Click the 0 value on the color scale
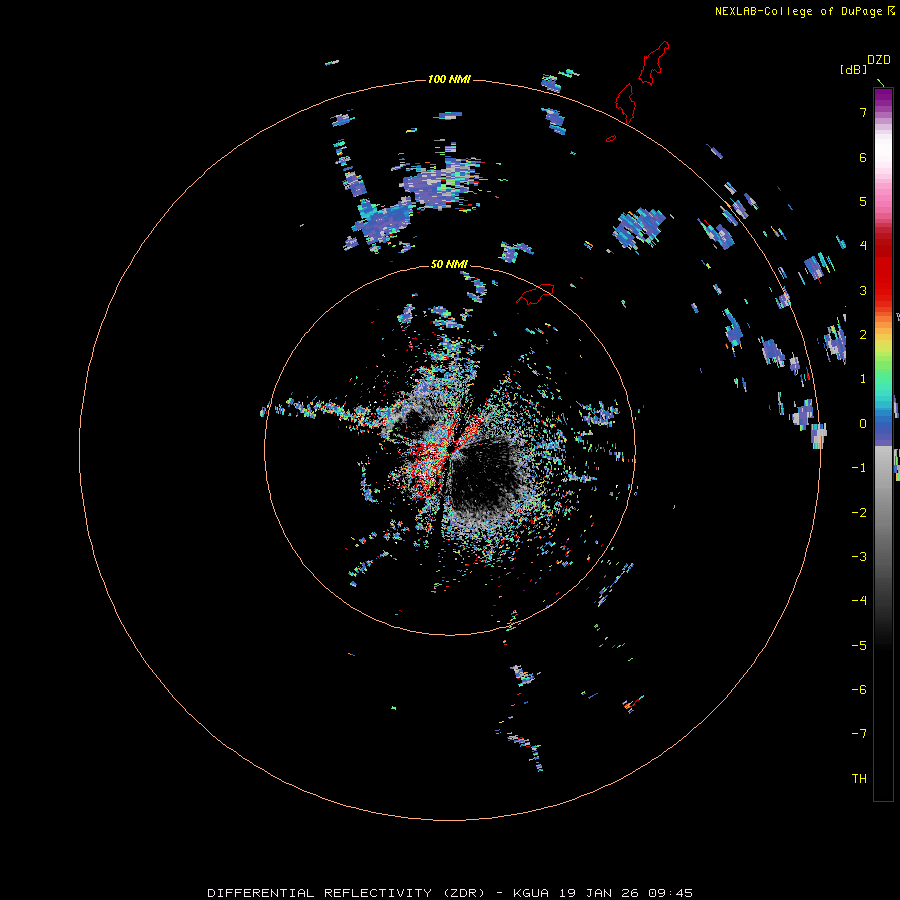This screenshot has width=900, height=900. (x=863, y=424)
